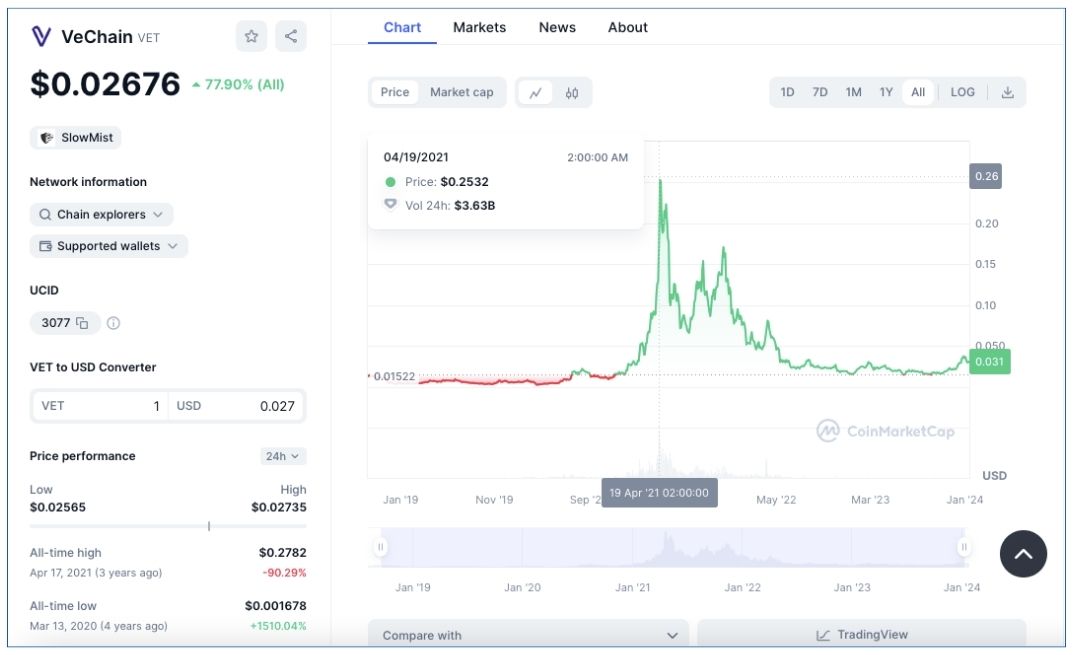Screen dimensions: 1073x655
Task: Click the left handle of chart range slider
Action: pyautogui.click(x=380, y=547)
